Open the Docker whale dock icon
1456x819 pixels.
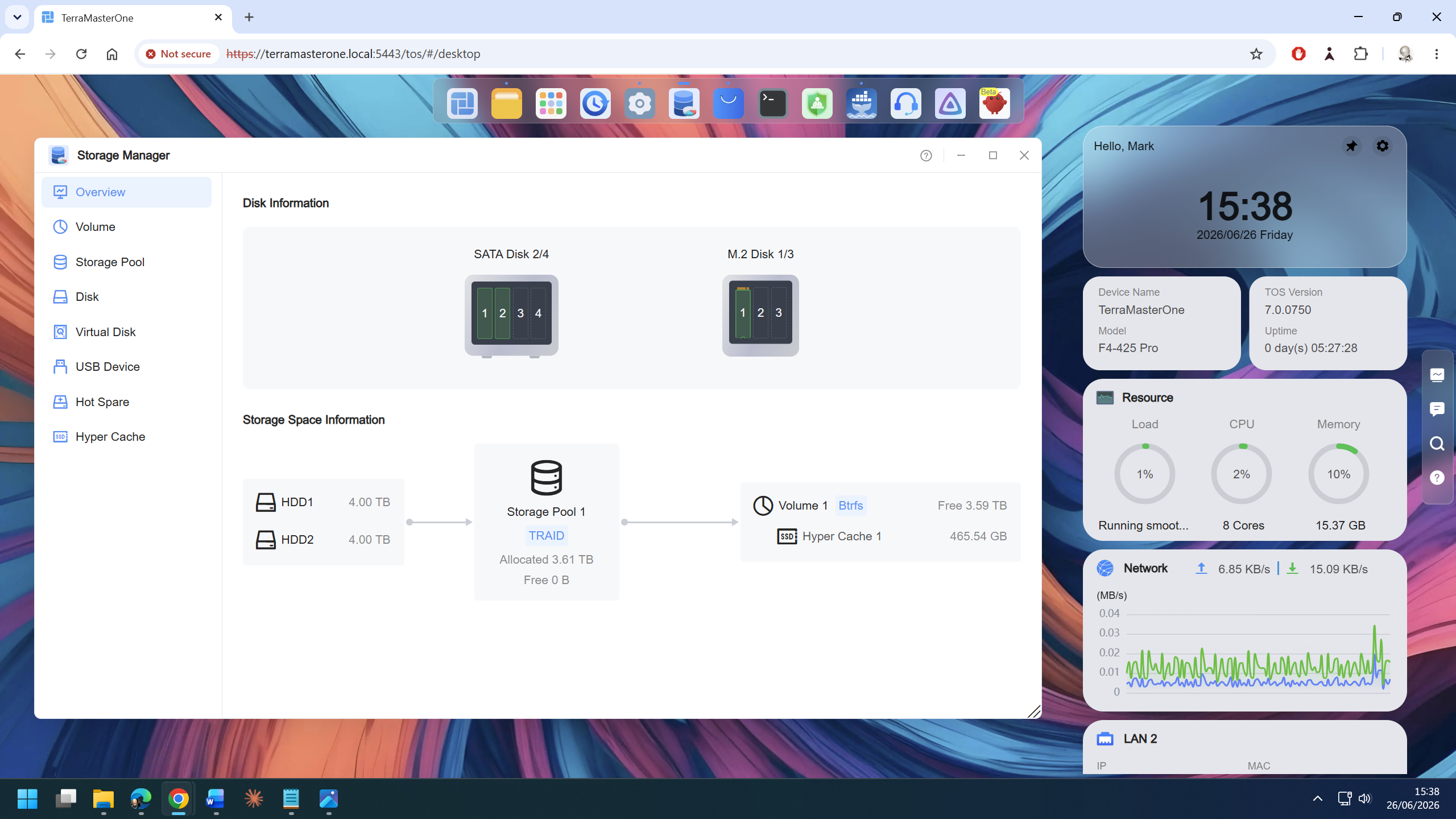click(x=861, y=104)
